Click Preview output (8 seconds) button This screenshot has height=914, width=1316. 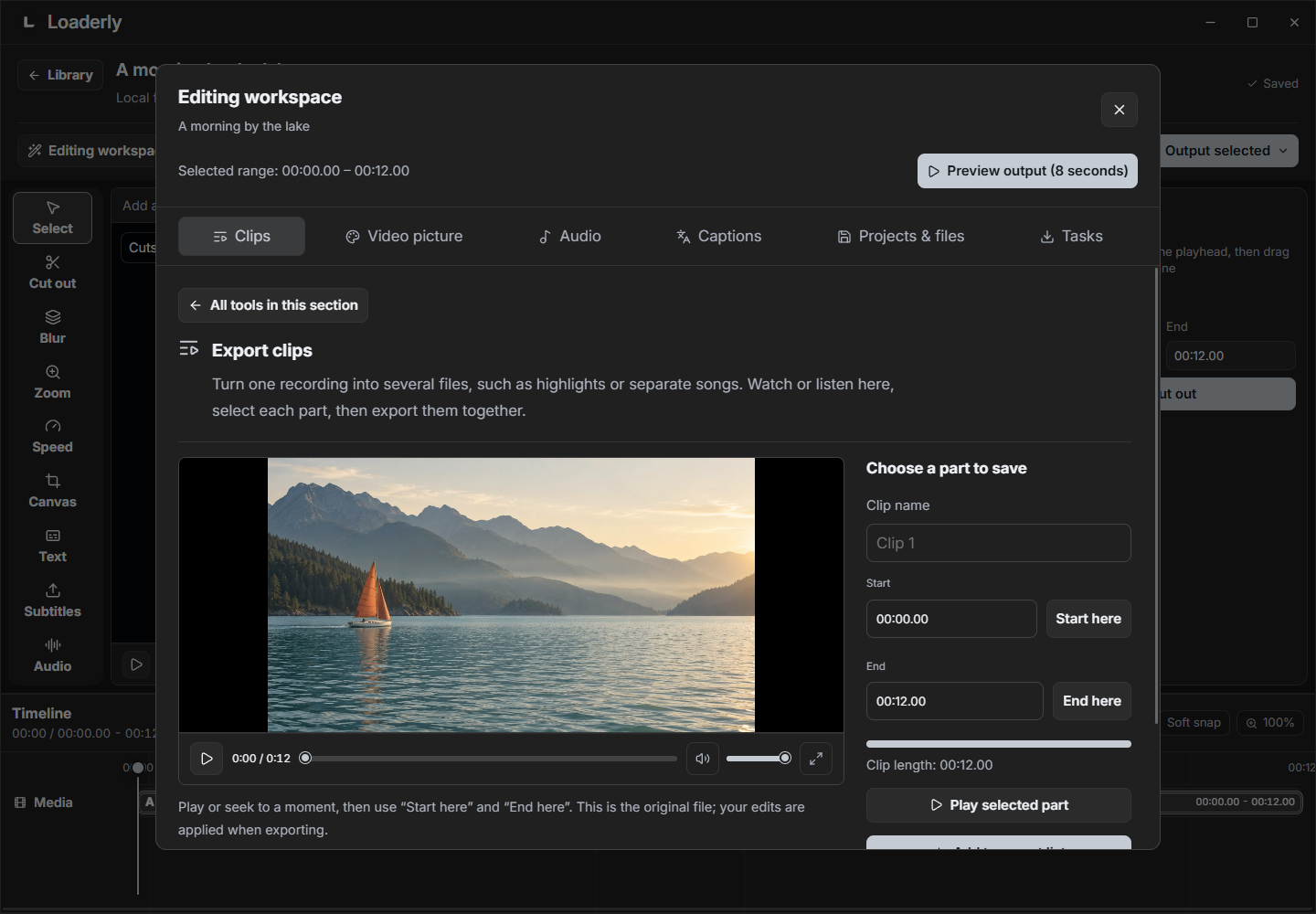(x=1027, y=171)
